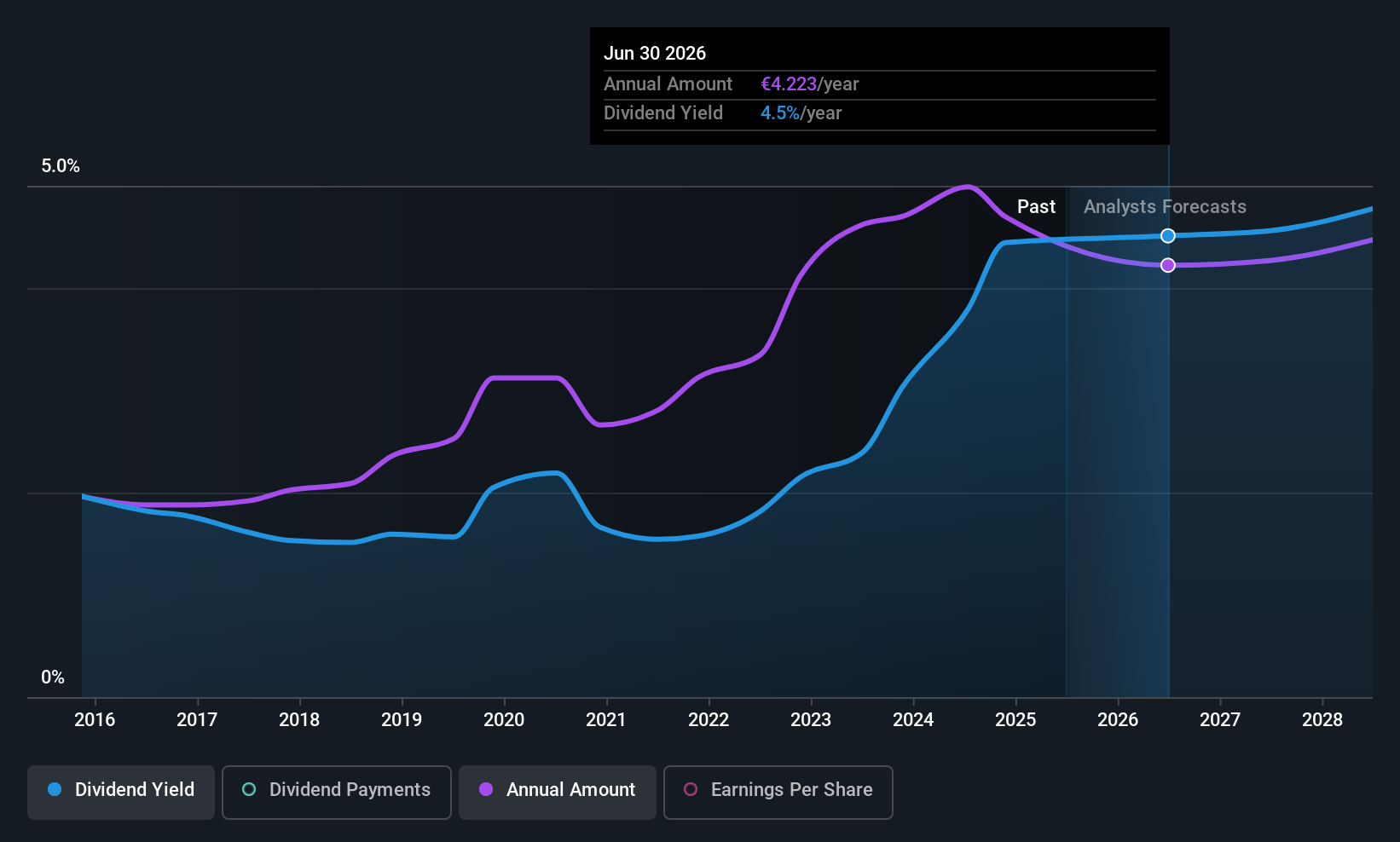Click the purple Annual Amount legend dot
Viewport: 1400px width, 842px height.
[486, 789]
